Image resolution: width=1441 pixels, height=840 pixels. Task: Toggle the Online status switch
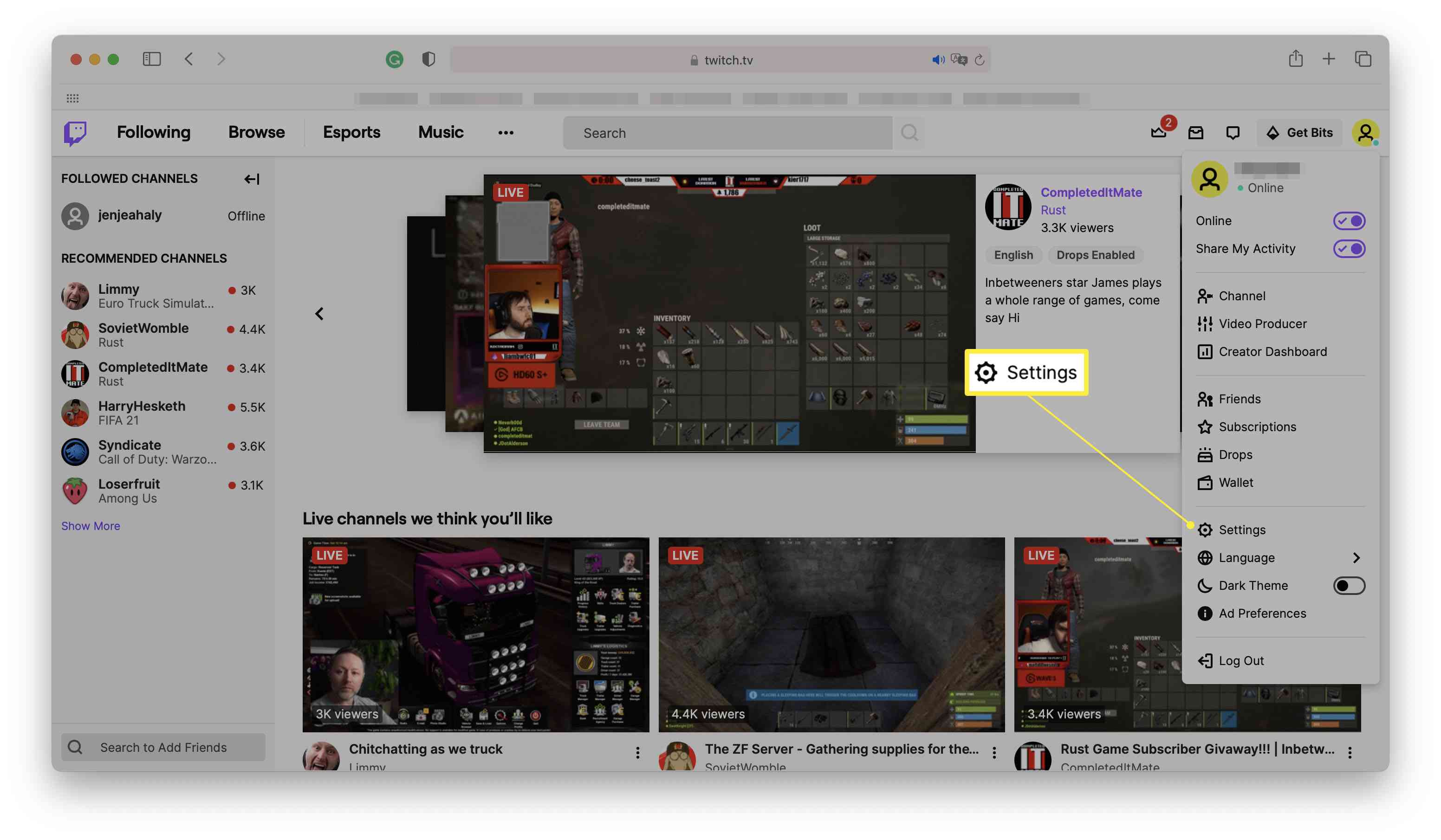pyautogui.click(x=1350, y=221)
